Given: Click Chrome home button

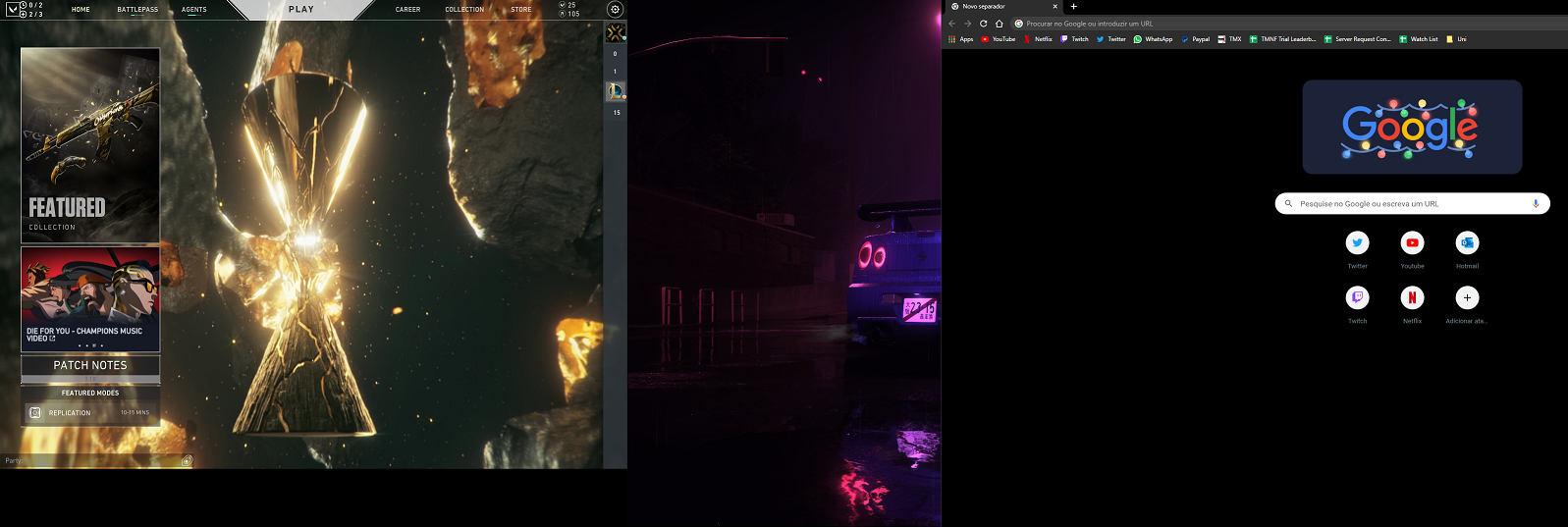Looking at the screenshot, I should click(999, 24).
